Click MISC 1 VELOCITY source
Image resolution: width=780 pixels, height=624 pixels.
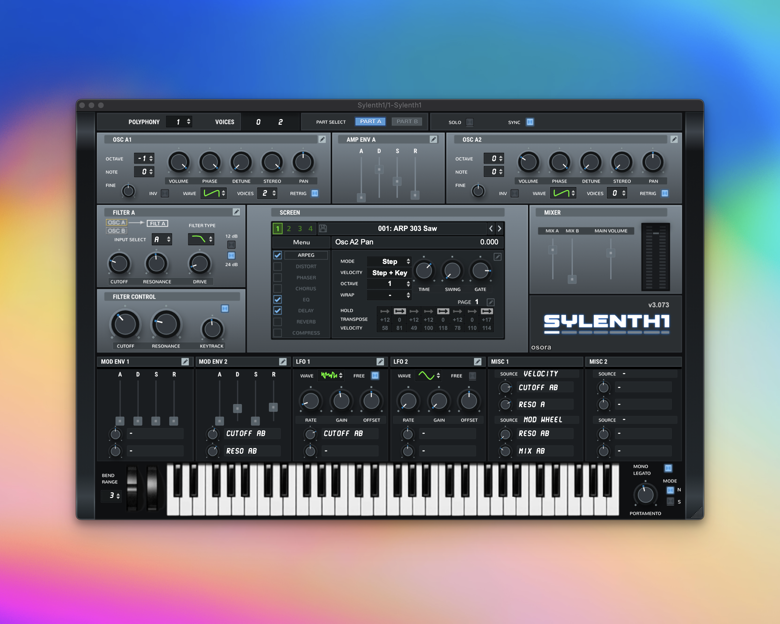coord(541,374)
